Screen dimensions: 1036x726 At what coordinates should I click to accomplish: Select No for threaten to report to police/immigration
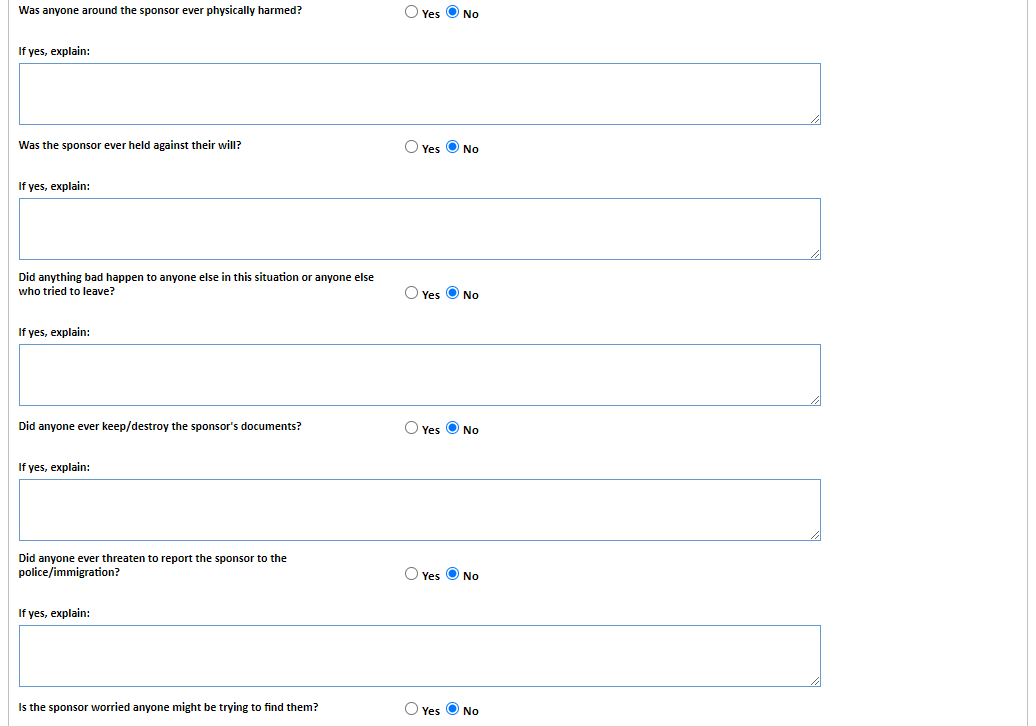click(x=453, y=574)
